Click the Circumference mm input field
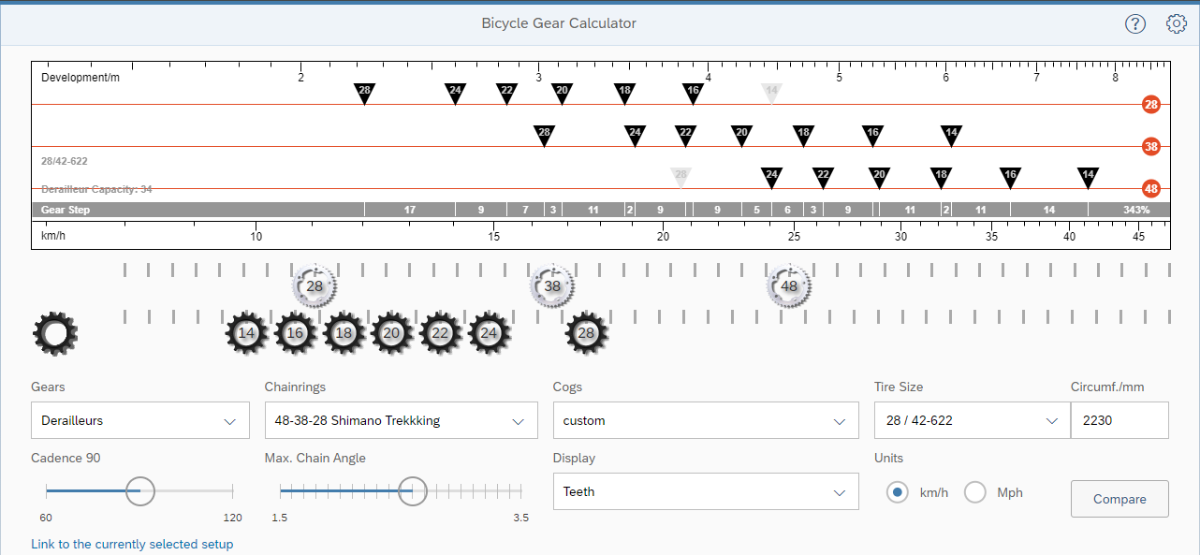 pyautogui.click(x=1118, y=421)
